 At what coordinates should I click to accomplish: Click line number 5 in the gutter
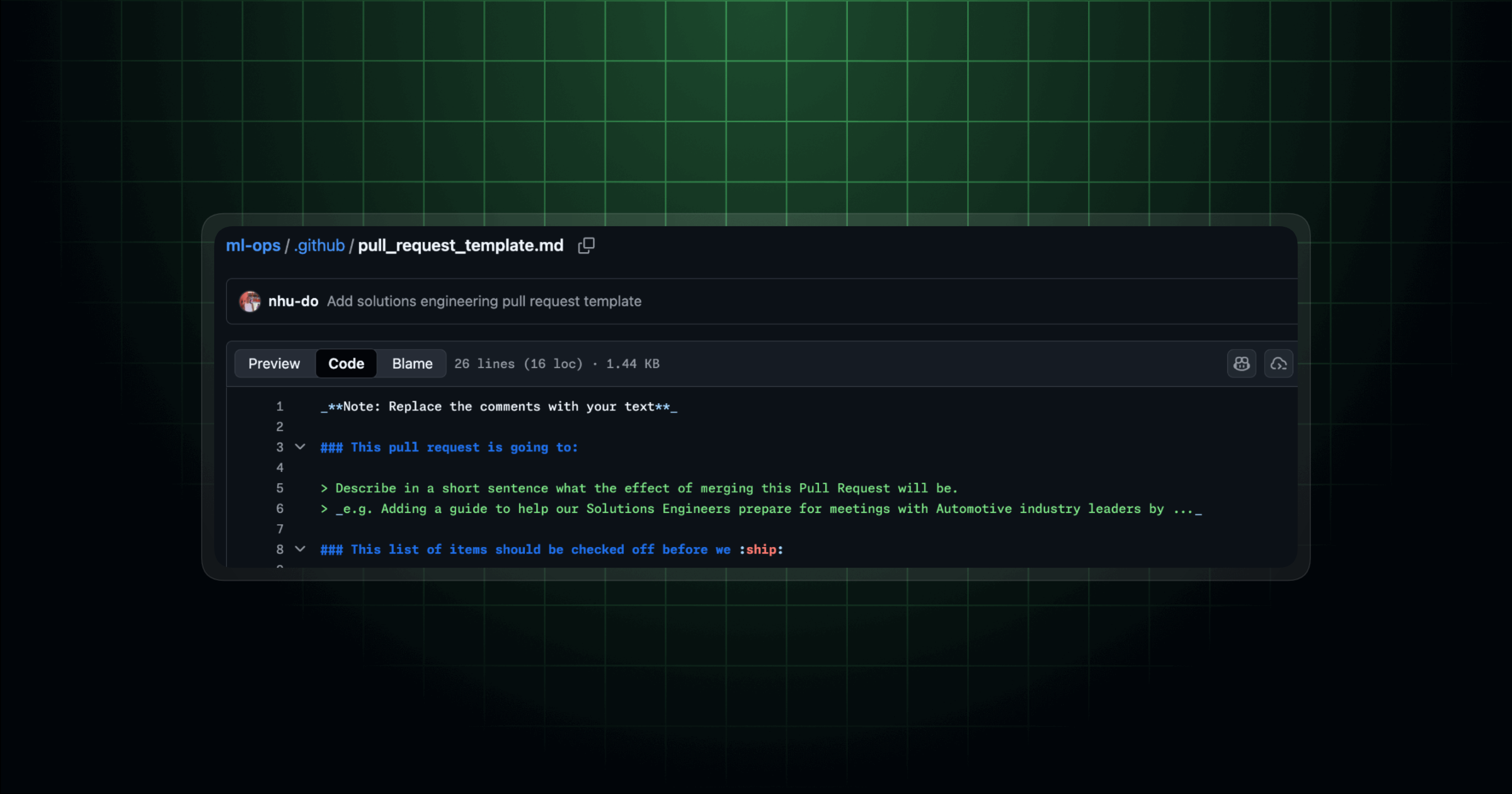coord(280,488)
